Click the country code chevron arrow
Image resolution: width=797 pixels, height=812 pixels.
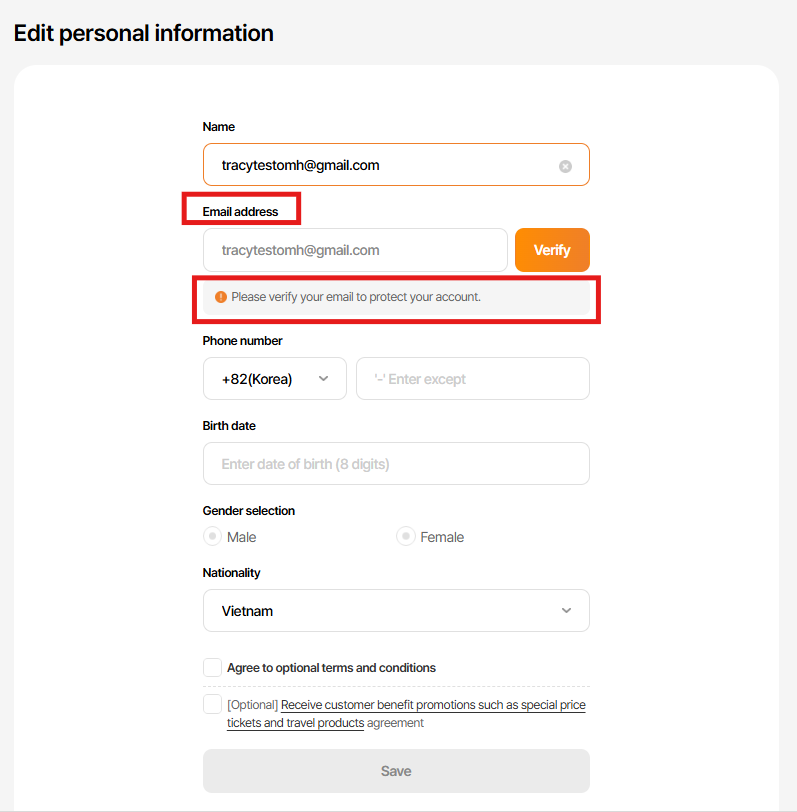pos(323,379)
